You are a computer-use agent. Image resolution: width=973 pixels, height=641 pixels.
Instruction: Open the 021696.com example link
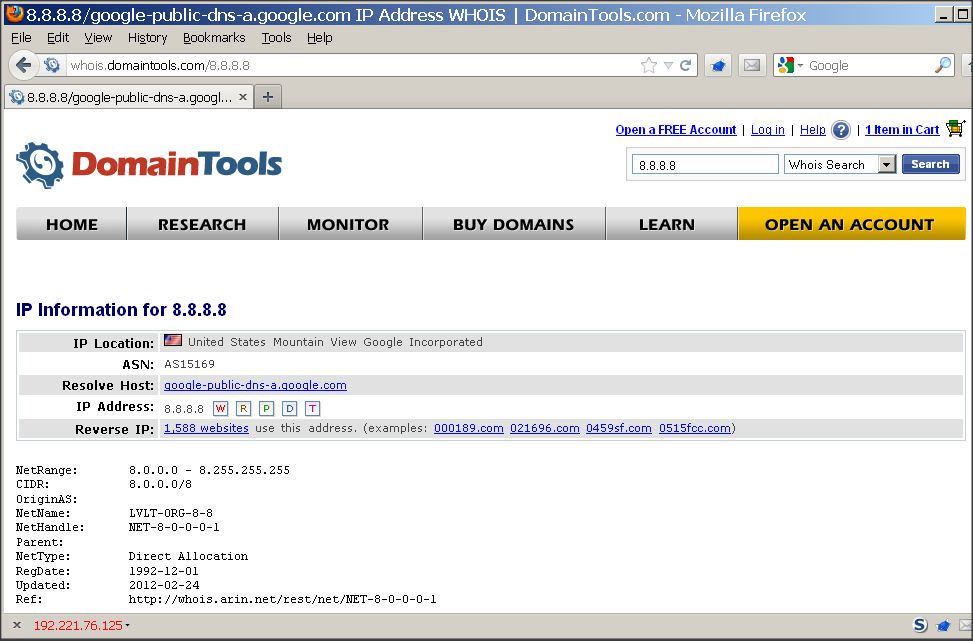(x=545, y=428)
